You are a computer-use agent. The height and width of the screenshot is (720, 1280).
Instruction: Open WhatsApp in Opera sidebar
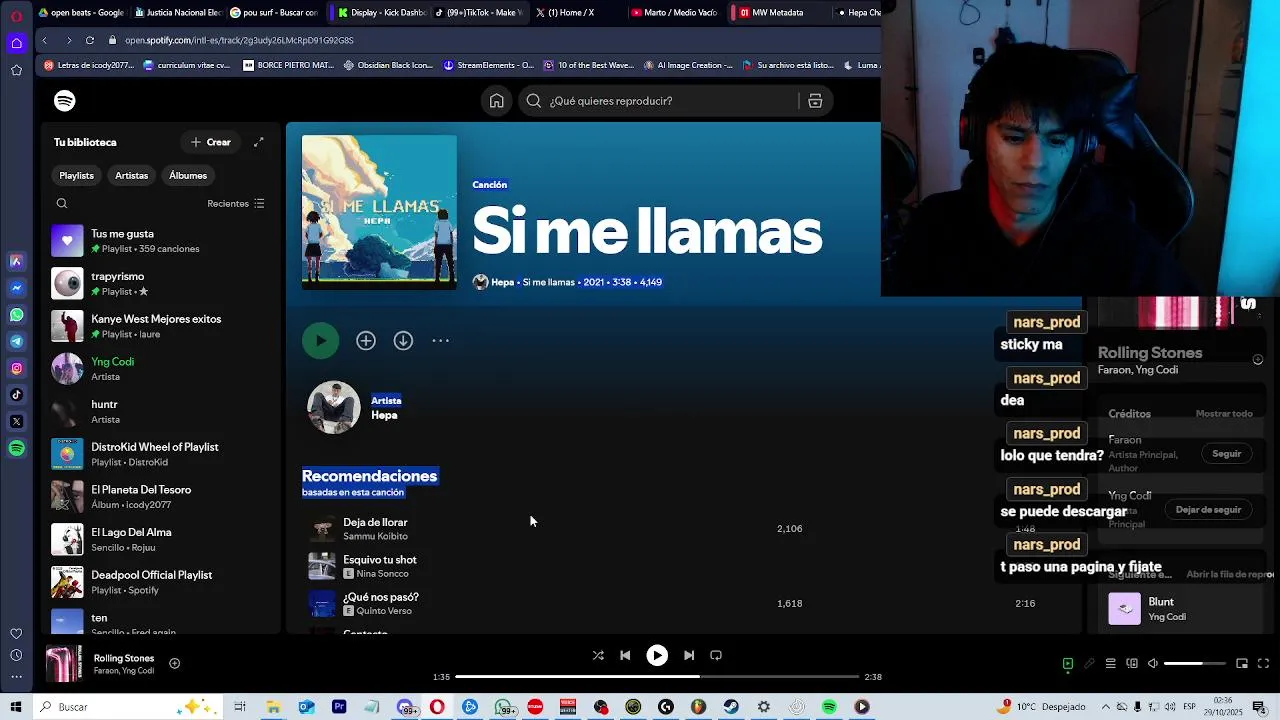pyautogui.click(x=16, y=315)
